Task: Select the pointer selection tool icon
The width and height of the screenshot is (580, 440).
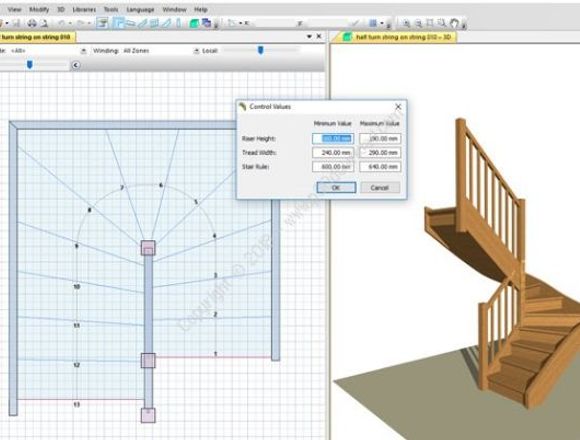Action: tap(232, 23)
